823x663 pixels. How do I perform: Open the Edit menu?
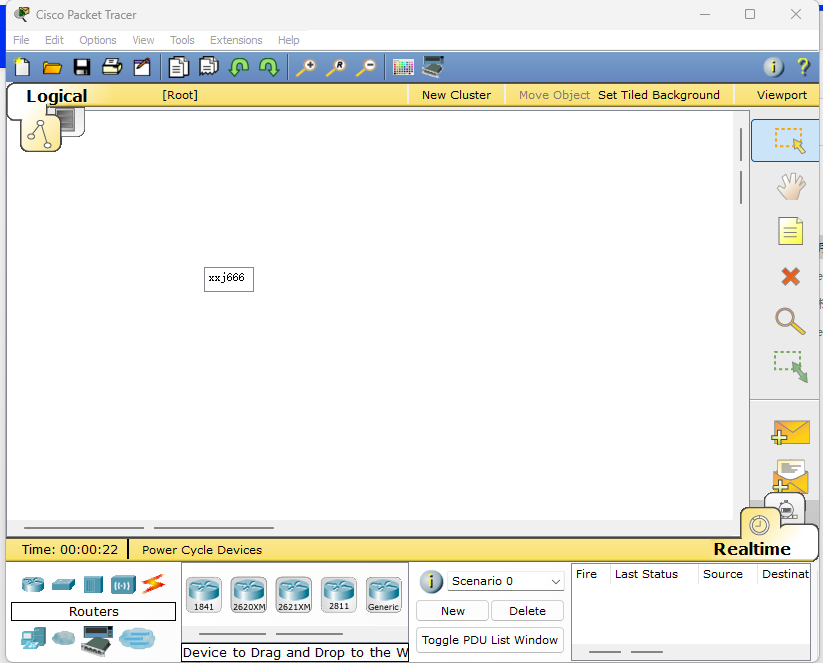click(x=54, y=40)
